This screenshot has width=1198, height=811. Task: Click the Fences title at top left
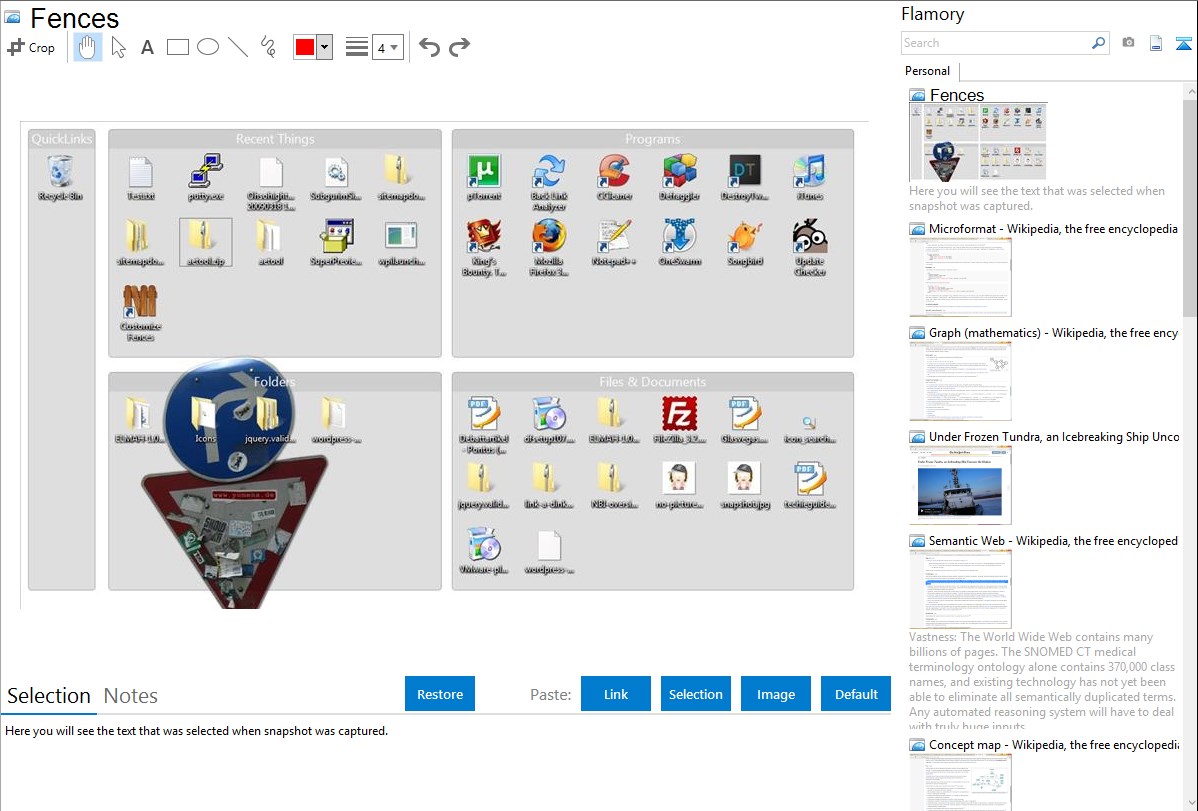(x=74, y=18)
